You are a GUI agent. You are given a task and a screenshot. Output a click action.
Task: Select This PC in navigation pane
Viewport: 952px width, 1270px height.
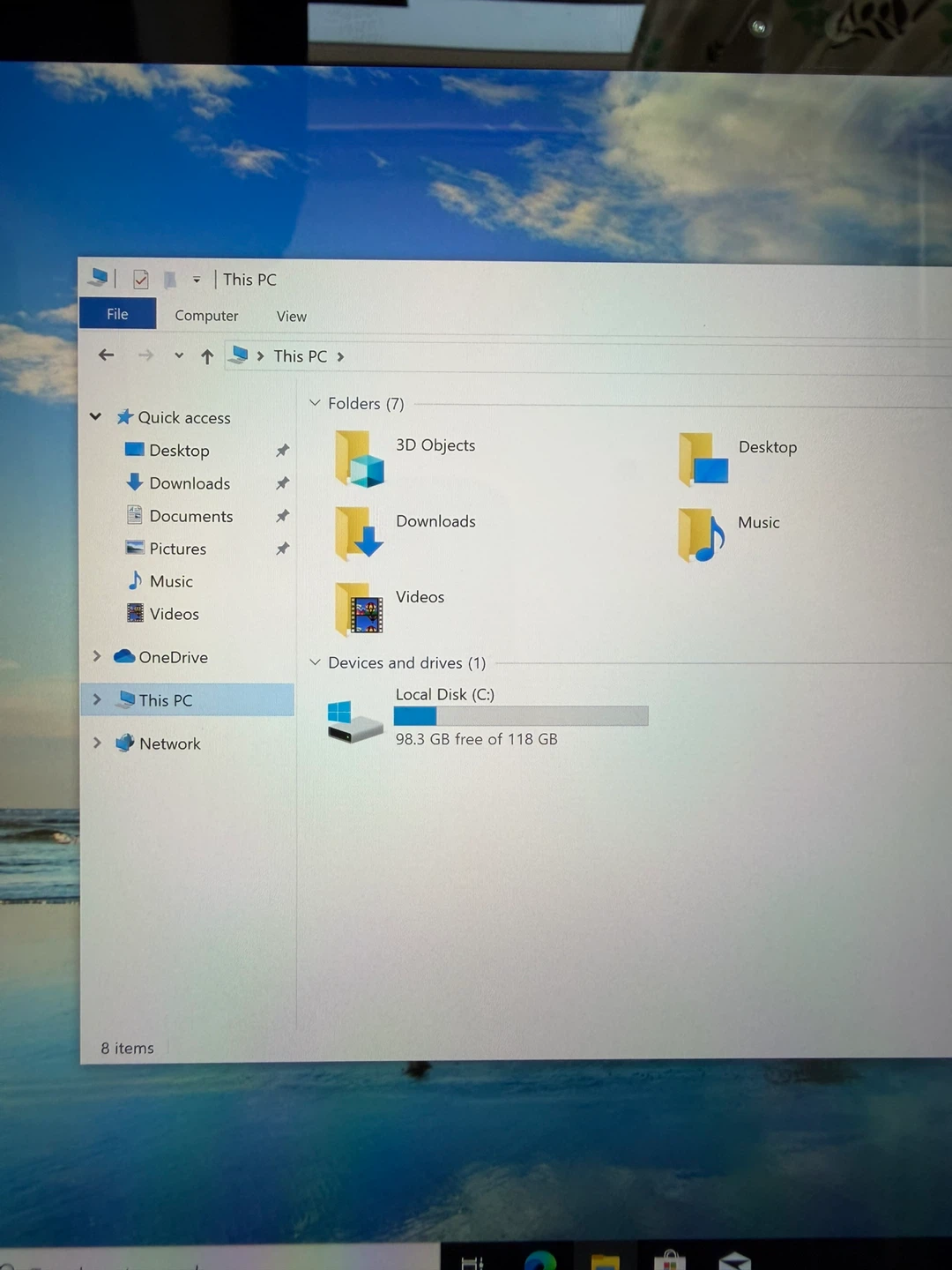[155, 699]
